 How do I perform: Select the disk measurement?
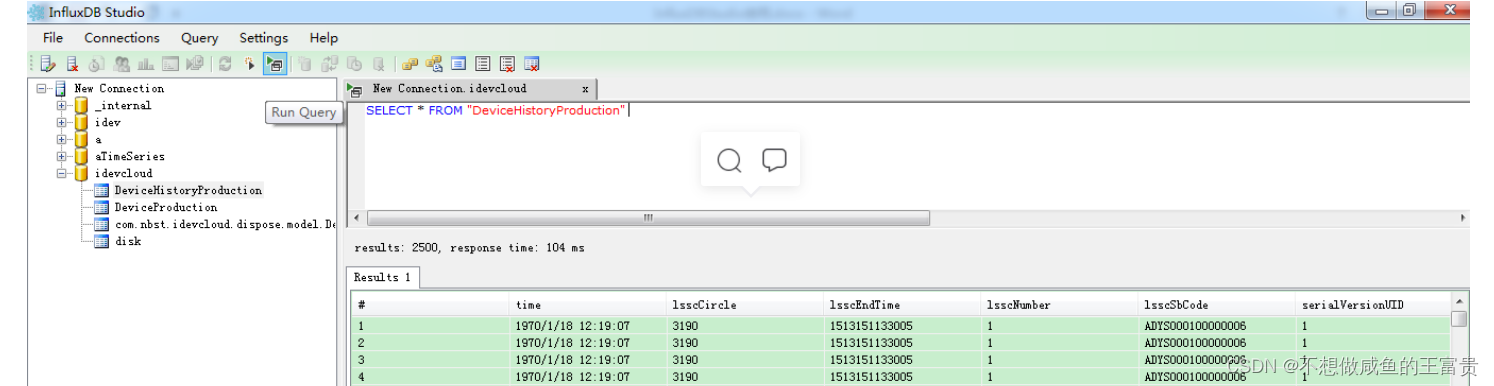click(127, 241)
